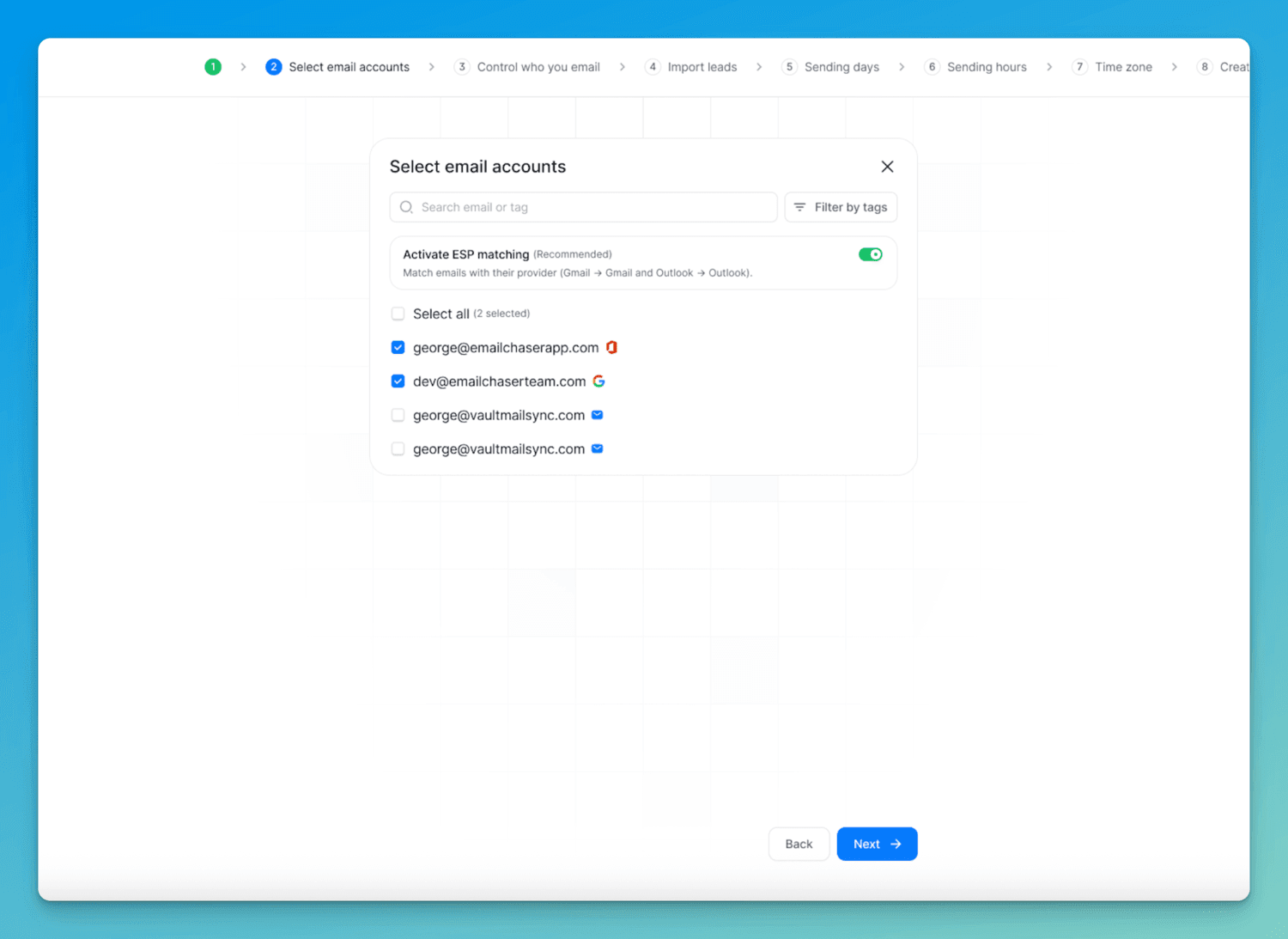Click the step 2 number badge

click(x=273, y=67)
